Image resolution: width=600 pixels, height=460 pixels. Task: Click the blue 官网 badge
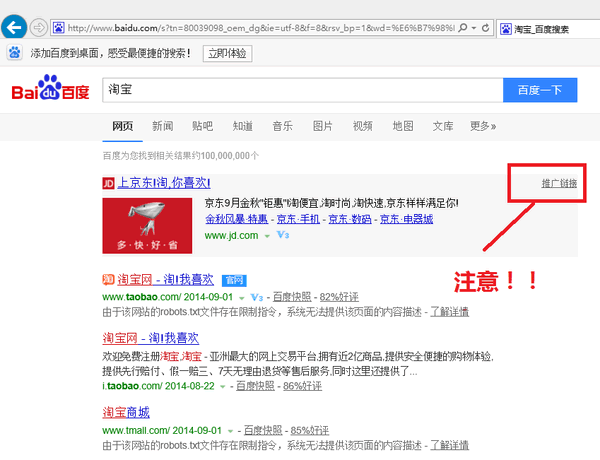coord(234,281)
